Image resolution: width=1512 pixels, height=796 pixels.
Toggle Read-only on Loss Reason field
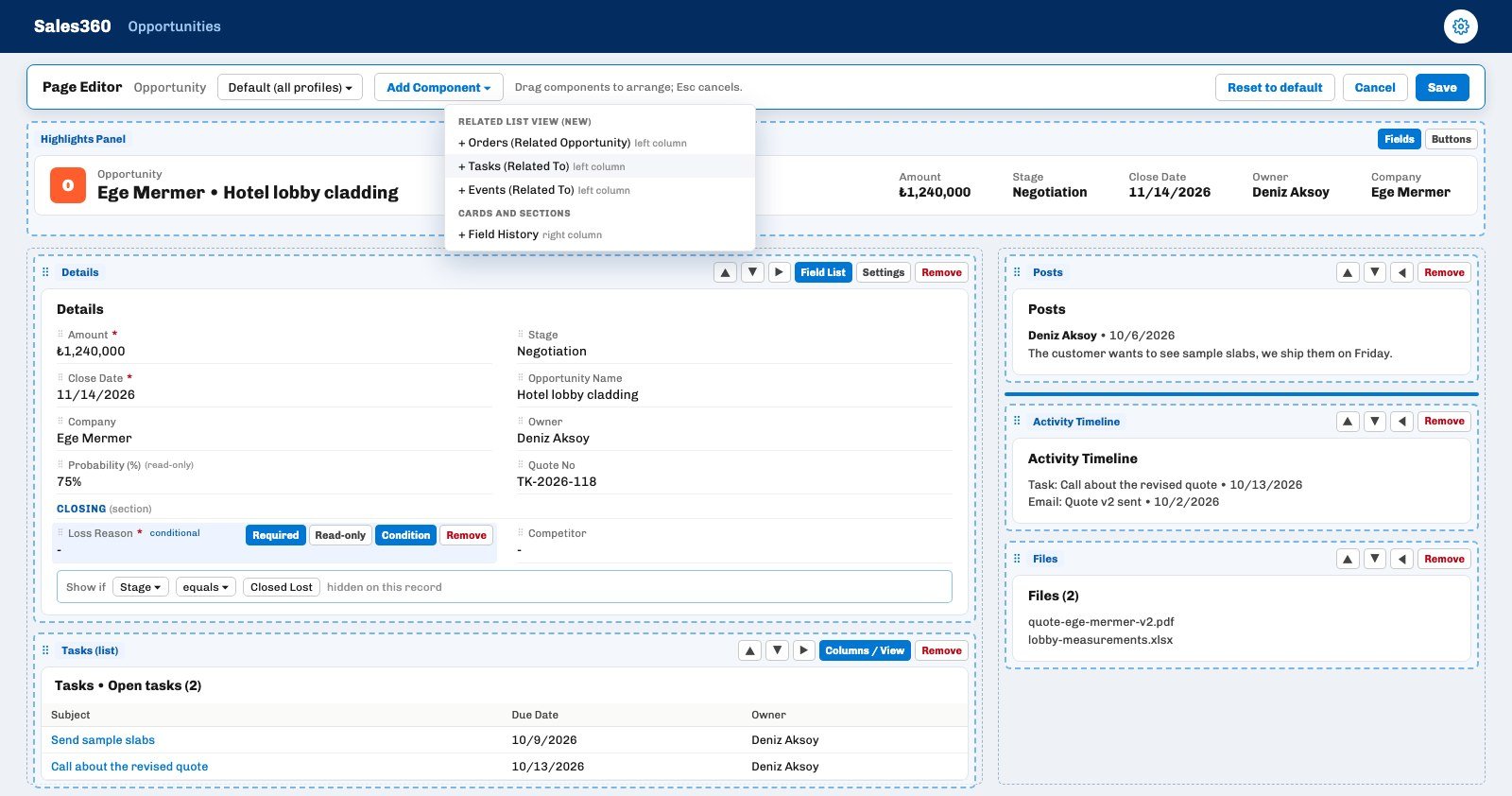point(340,535)
